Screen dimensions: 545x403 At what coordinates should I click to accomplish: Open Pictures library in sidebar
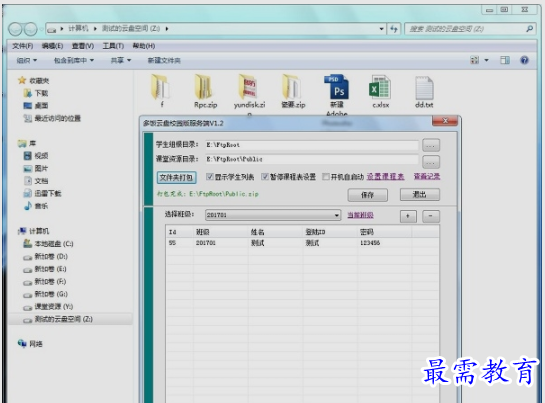(x=36, y=169)
